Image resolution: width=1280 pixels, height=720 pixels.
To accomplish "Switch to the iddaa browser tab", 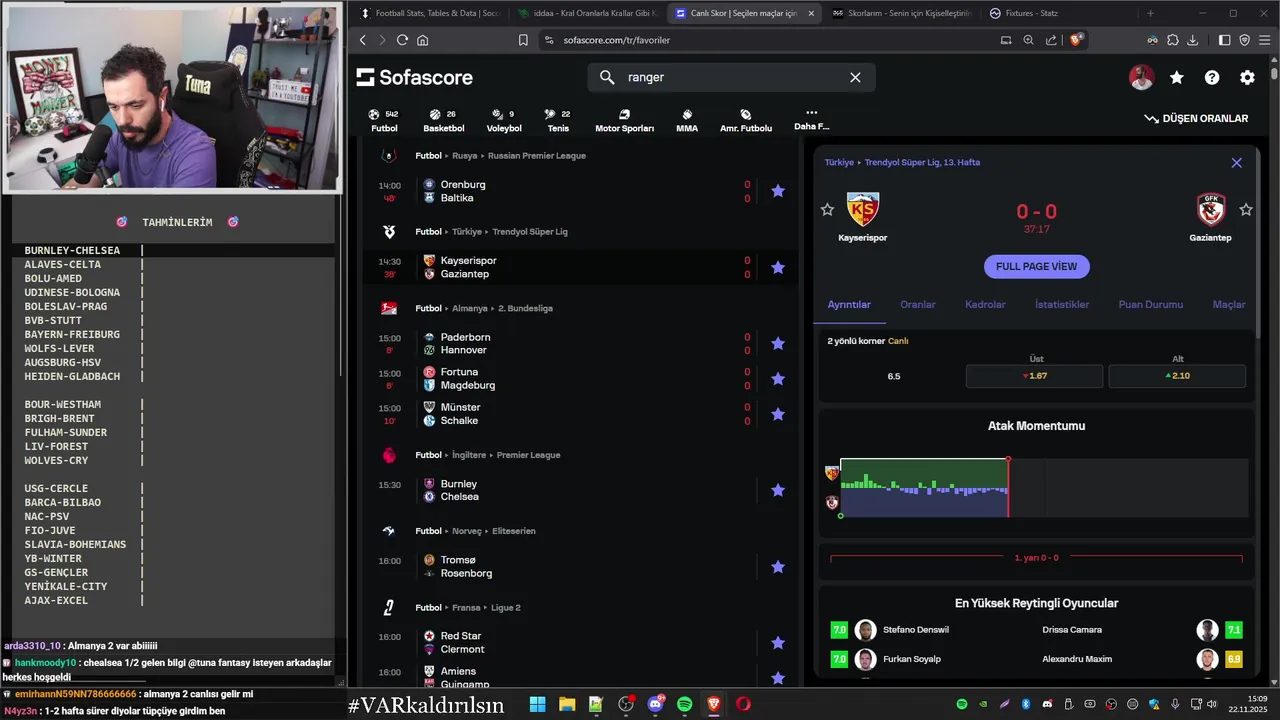I will click(x=587, y=13).
